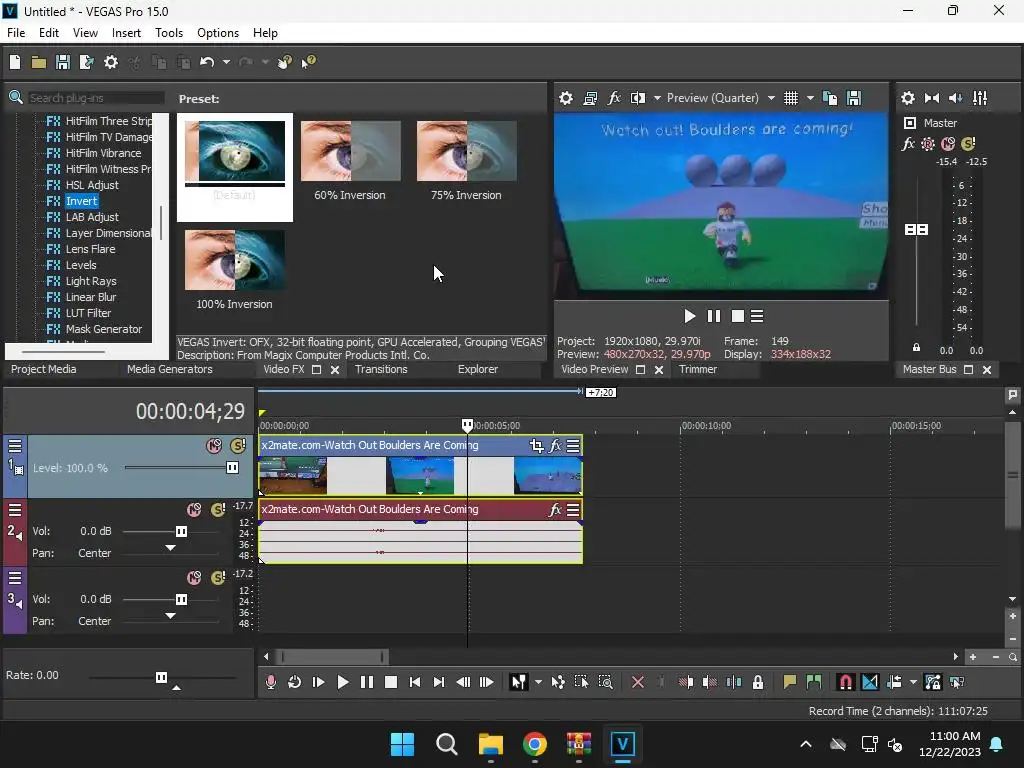Open track 2 hamburger menu
The height and width of the screenshot is (768, 1024).
[x=15, y=510]
